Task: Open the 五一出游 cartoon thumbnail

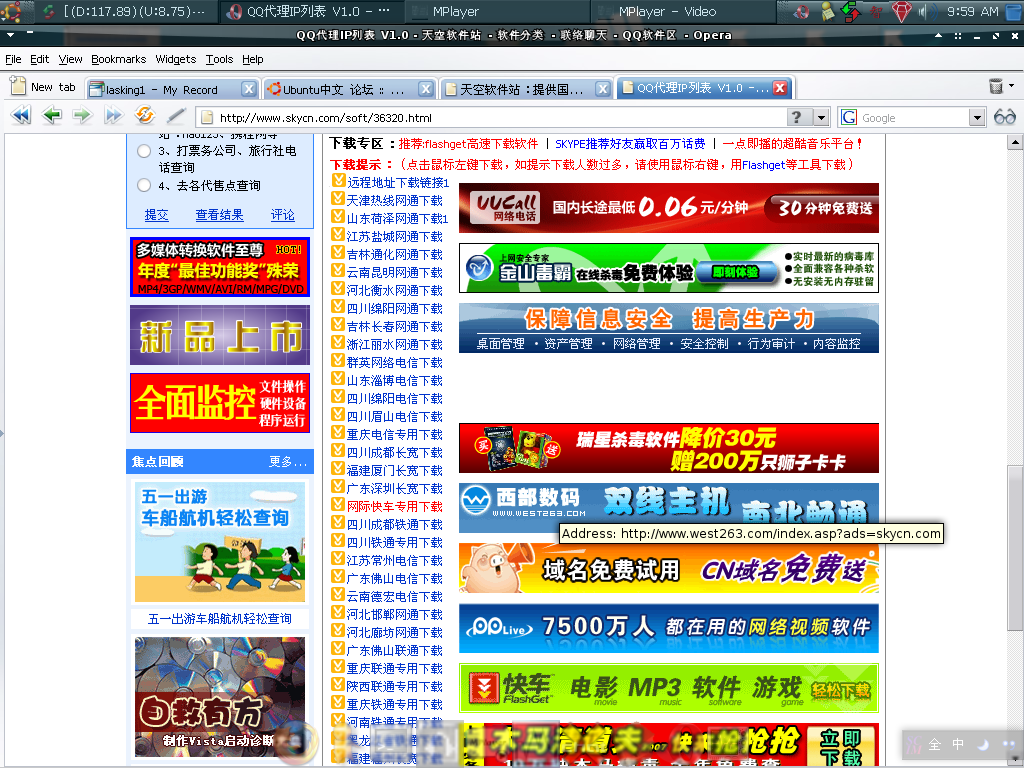Action: click(219, 542)
